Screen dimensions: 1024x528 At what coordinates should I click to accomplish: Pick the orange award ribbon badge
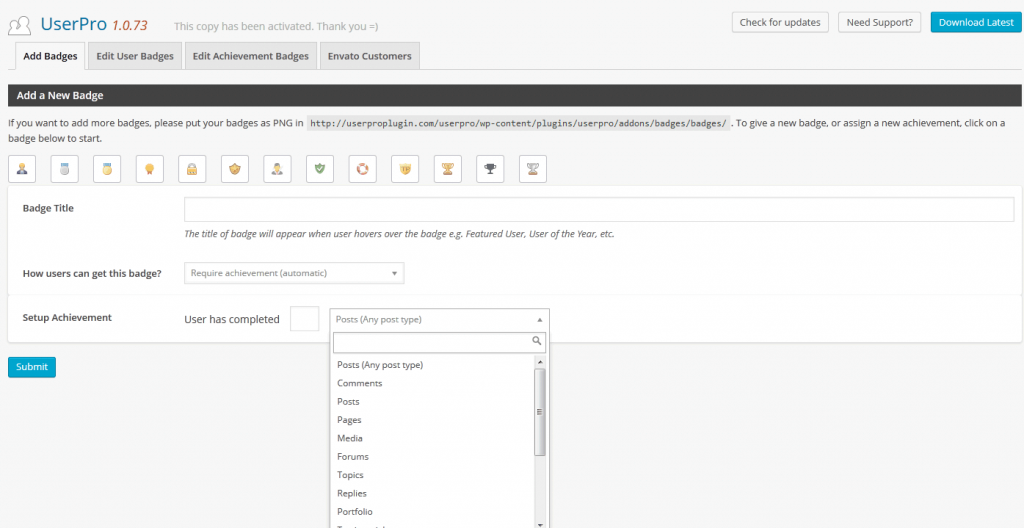click(150, 169)
